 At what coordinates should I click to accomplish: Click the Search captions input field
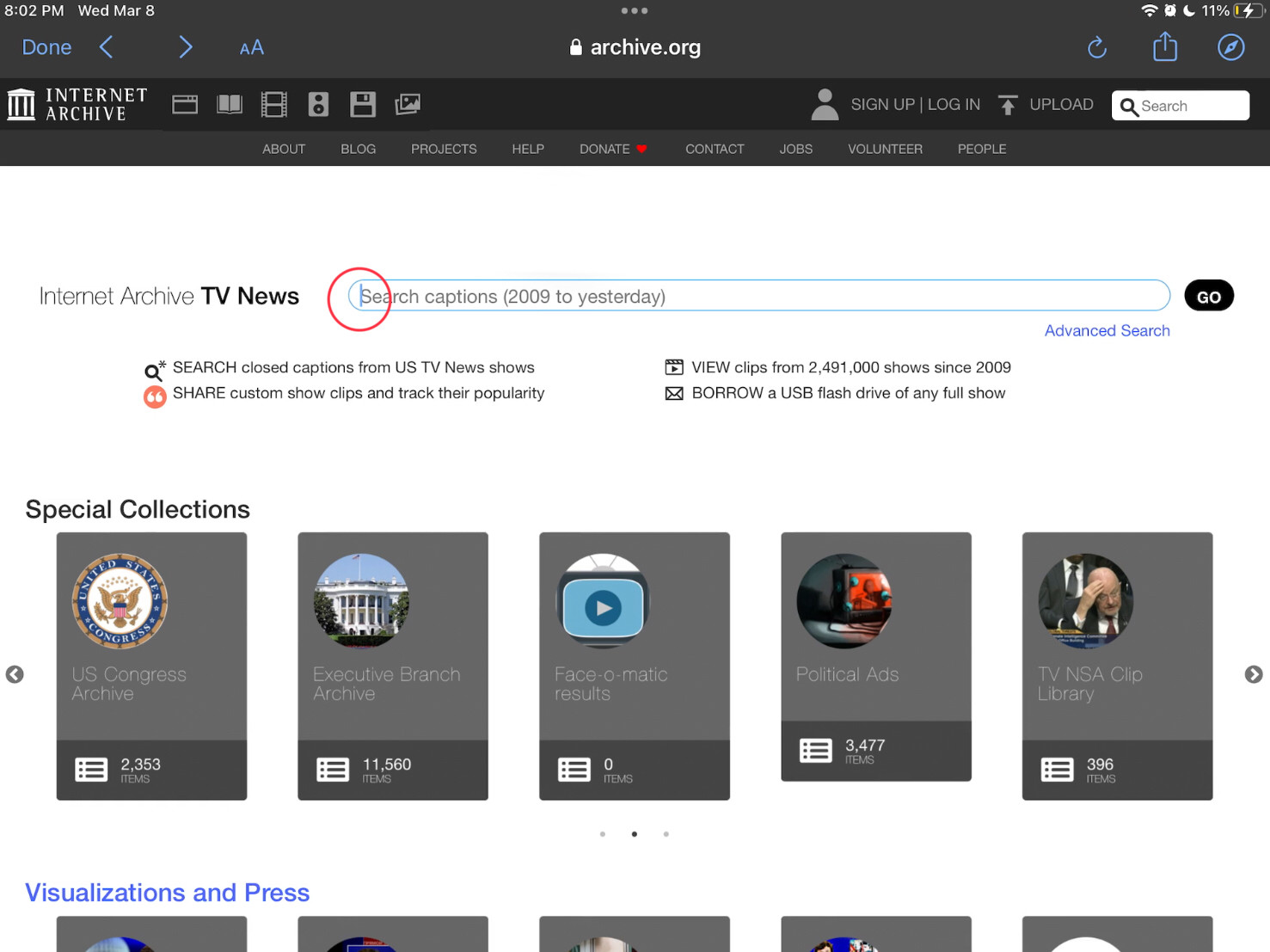tap(759, 296)
